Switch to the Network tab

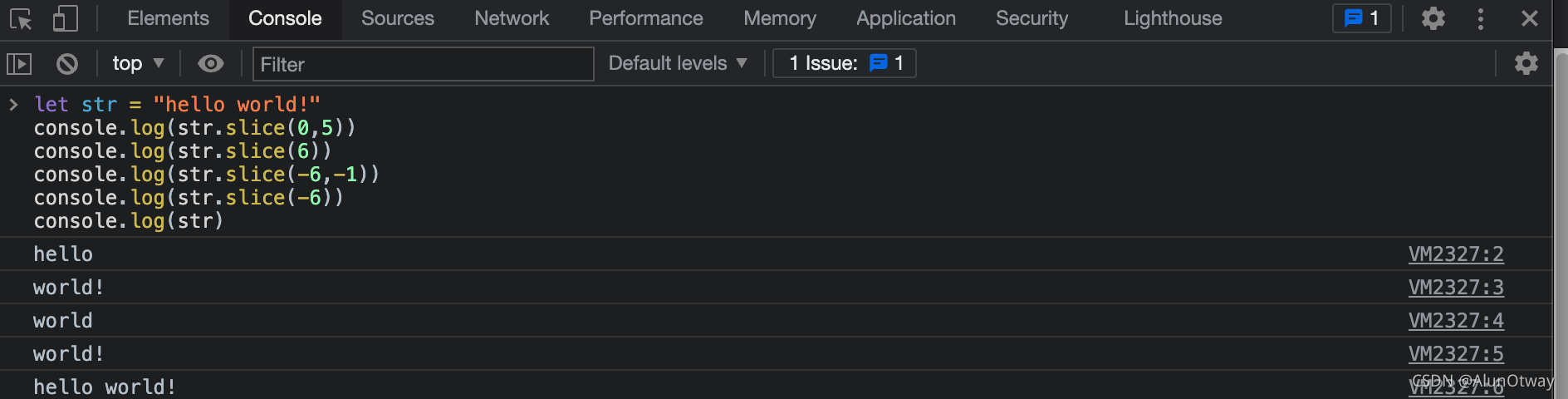pos(512,18)
